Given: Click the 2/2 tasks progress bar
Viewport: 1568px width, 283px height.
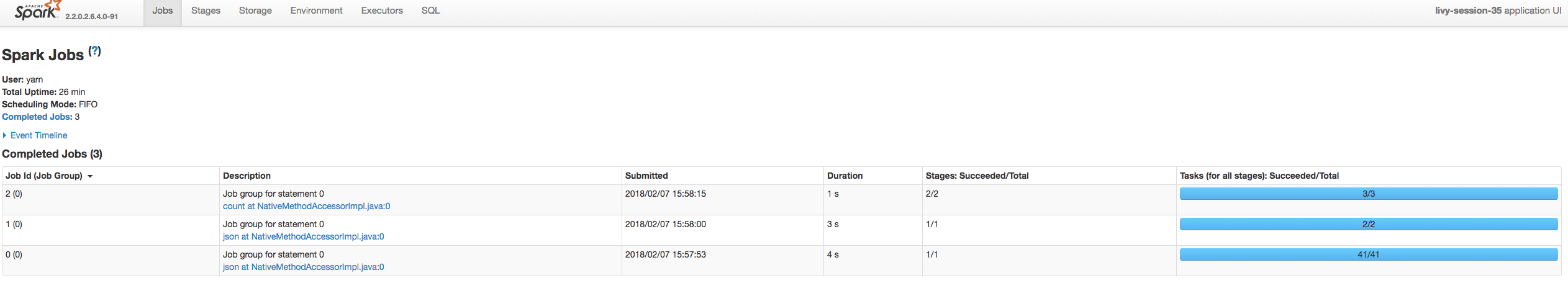Looking at the screenshot, I should tap(1368, 224).
